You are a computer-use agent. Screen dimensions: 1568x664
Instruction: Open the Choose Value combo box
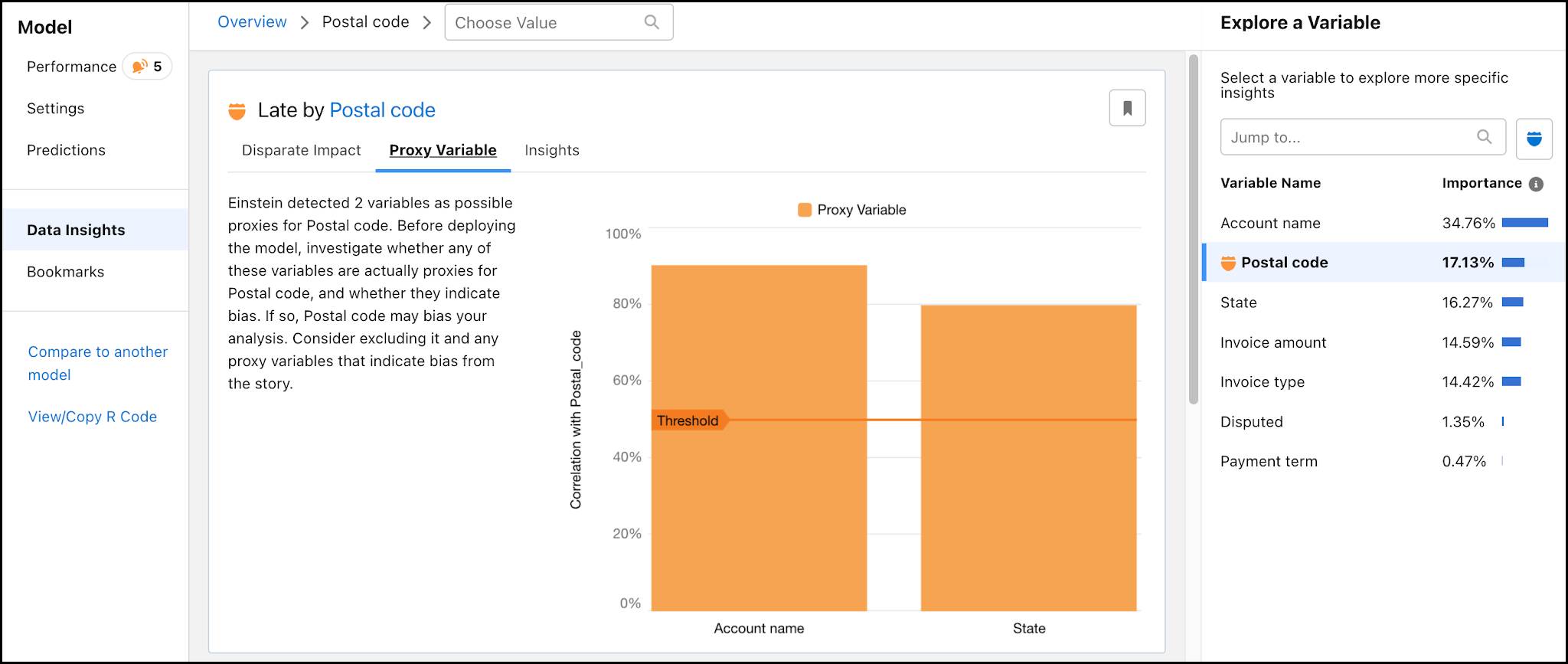[558, 22]
